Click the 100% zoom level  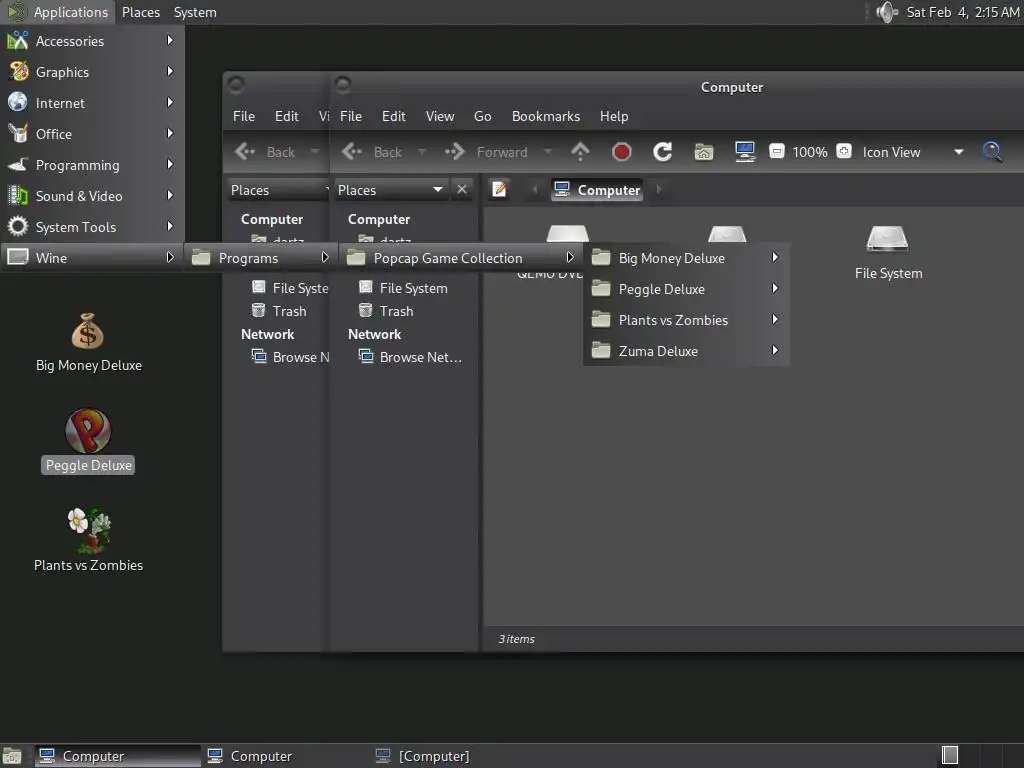pos(810,152)
